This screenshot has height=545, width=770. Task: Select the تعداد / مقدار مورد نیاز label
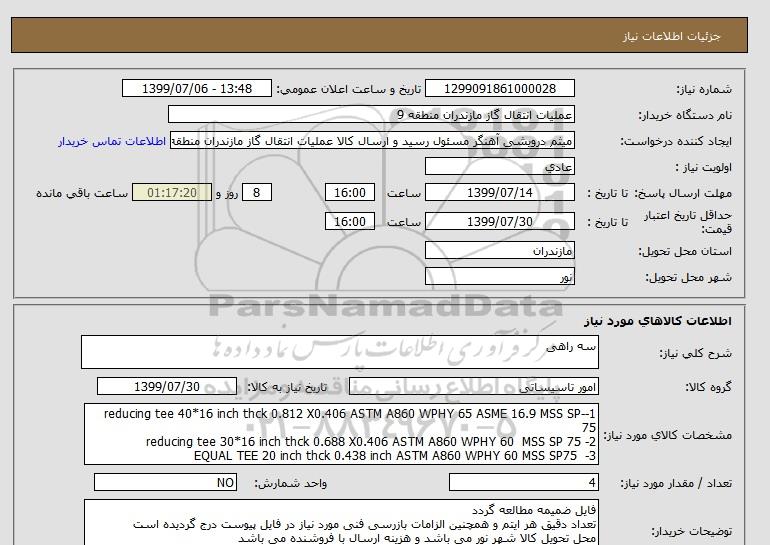coord(676,484)
